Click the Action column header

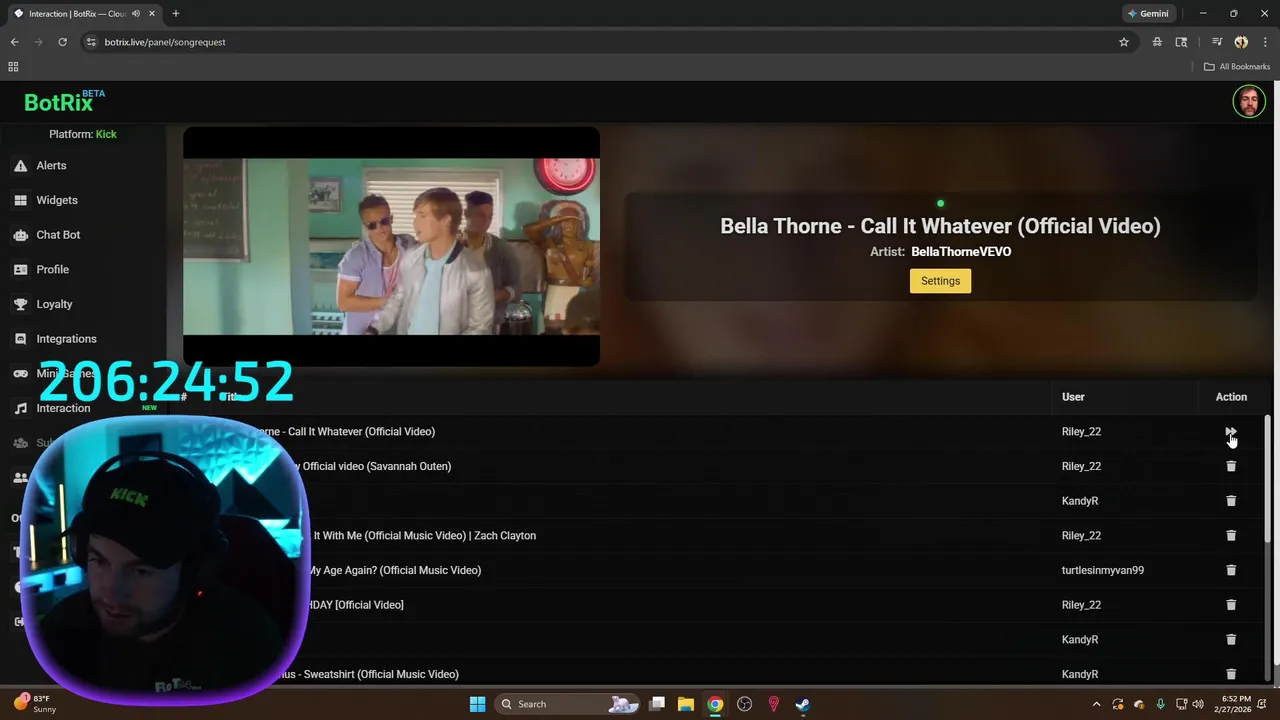[x=1231, y=397]
